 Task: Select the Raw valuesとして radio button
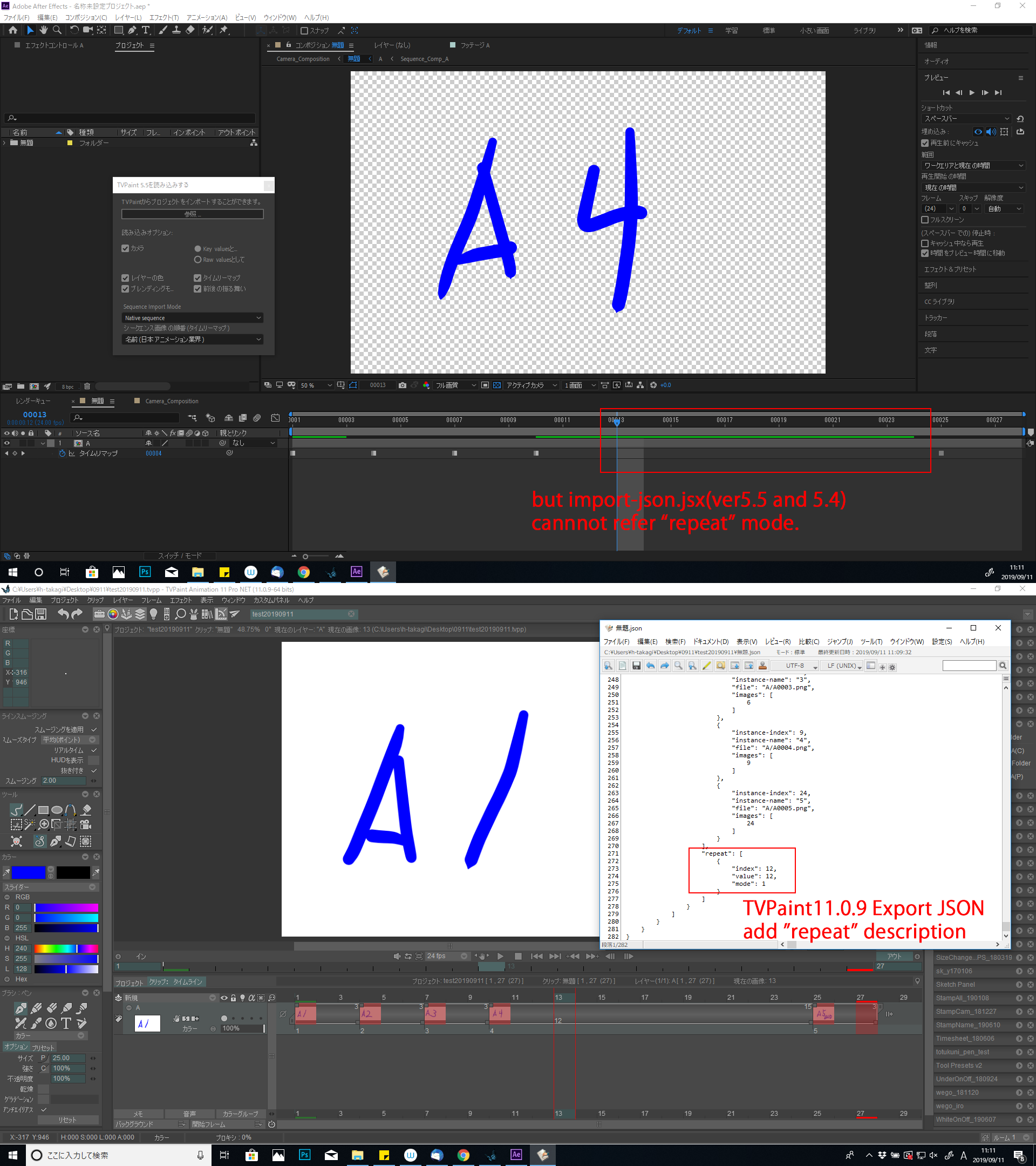[x=198, y=260]
